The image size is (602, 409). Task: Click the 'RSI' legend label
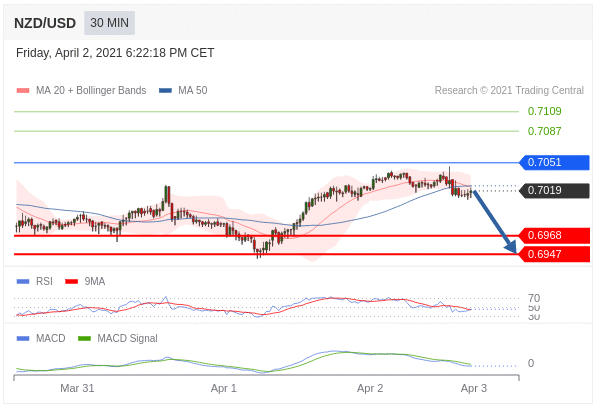[x=44, y=281]
